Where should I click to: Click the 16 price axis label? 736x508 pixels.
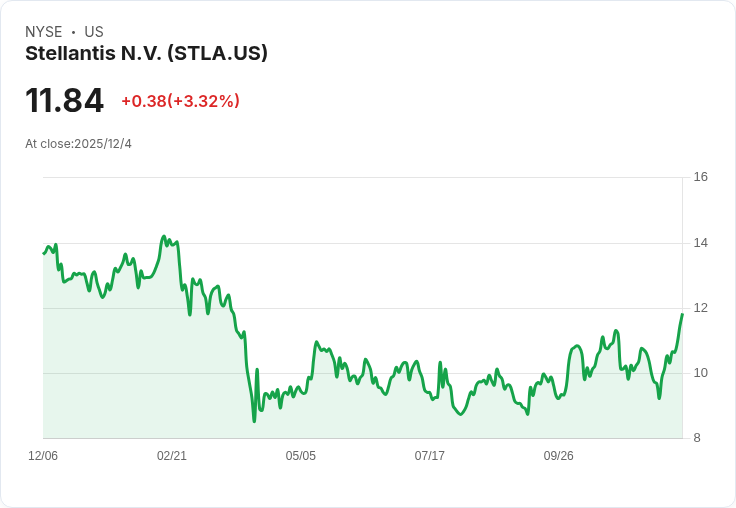pyautogui.click(x=700, y=177)
